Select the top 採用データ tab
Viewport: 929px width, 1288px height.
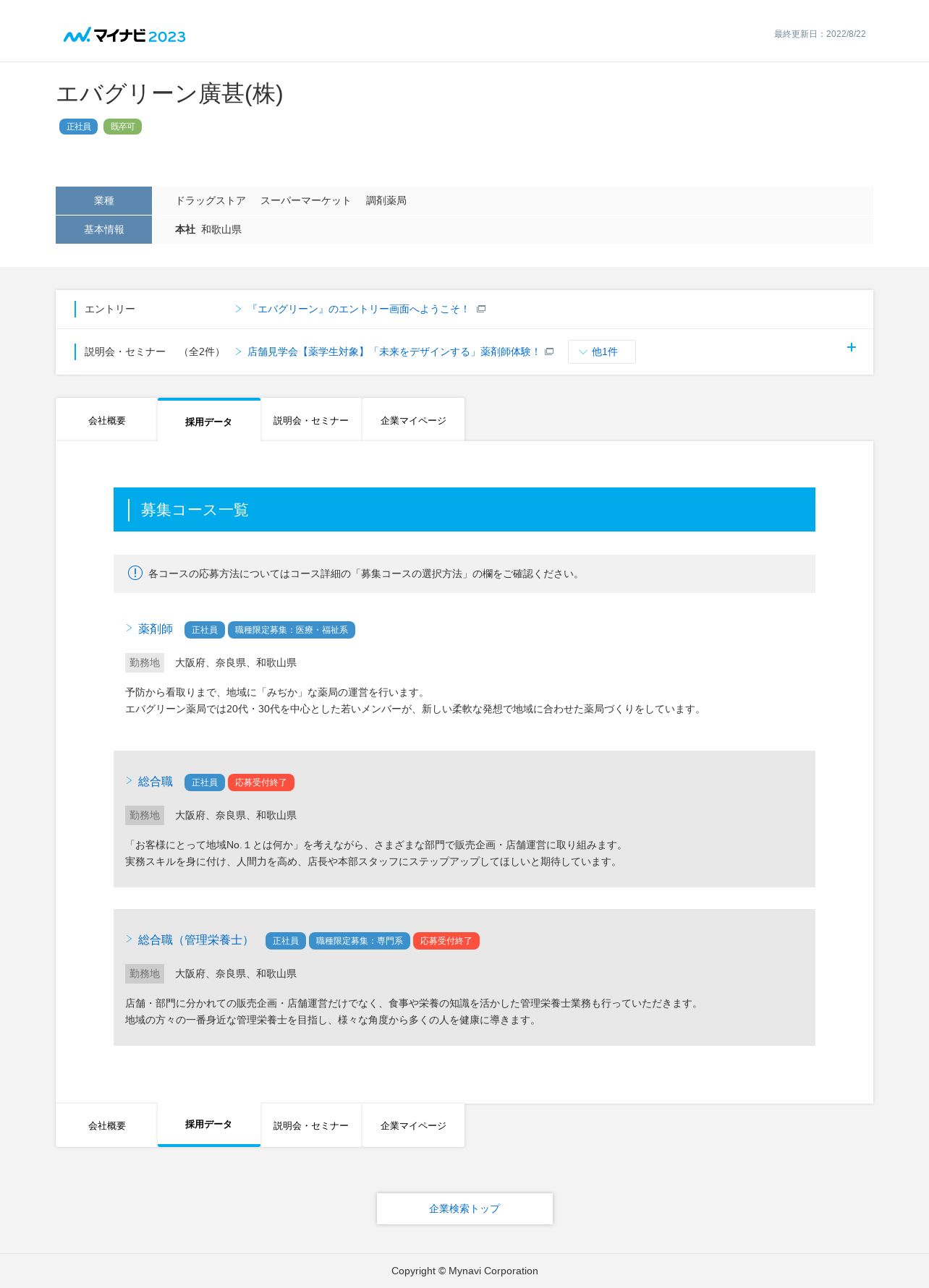(208, 421)
